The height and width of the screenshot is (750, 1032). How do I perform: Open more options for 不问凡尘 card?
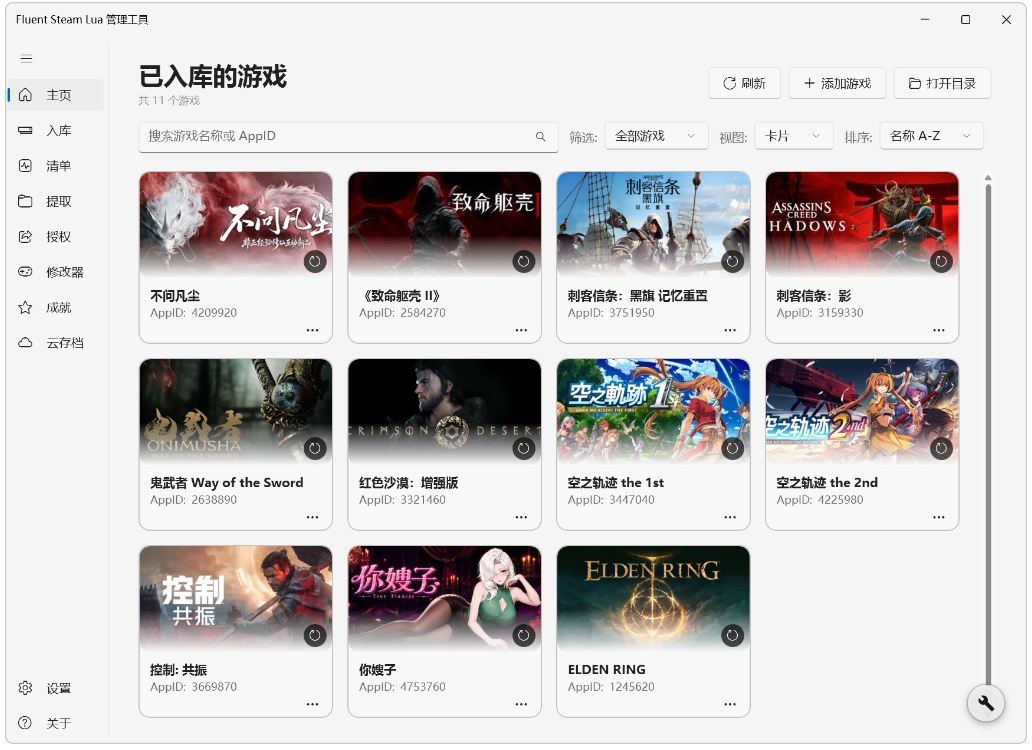313,330
